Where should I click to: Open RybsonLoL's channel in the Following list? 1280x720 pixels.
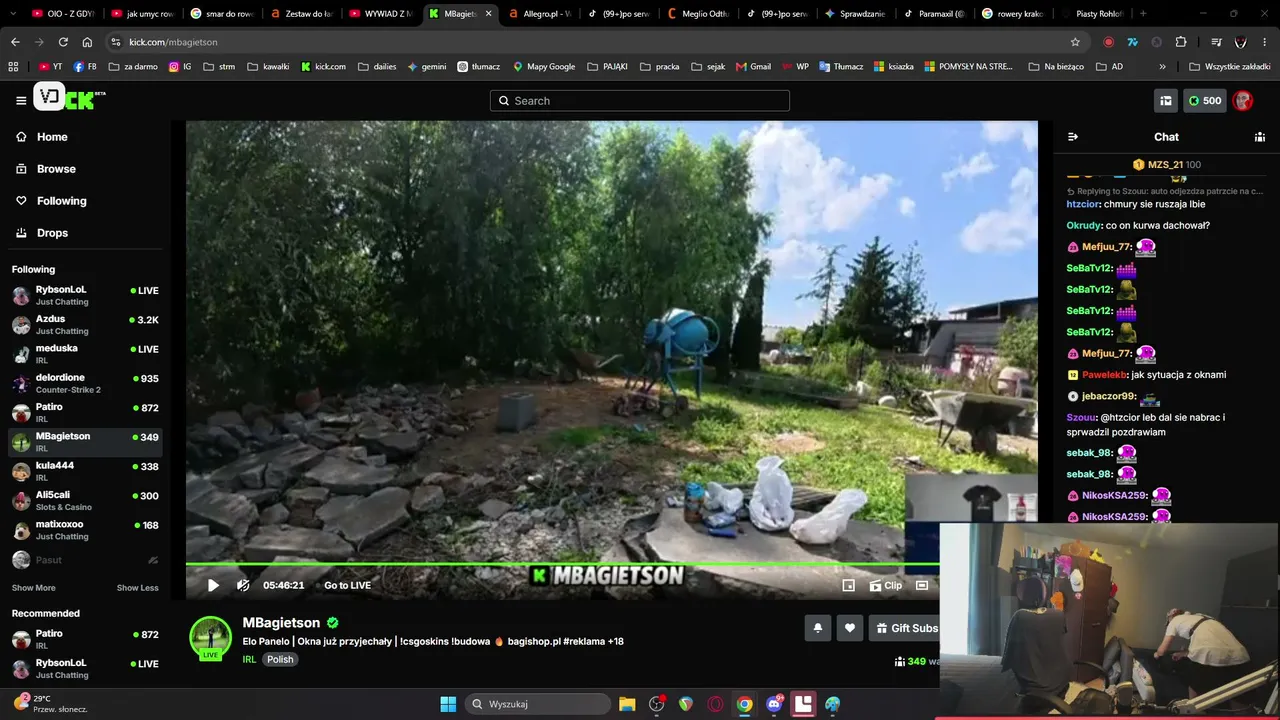click(x=85, y=295)
